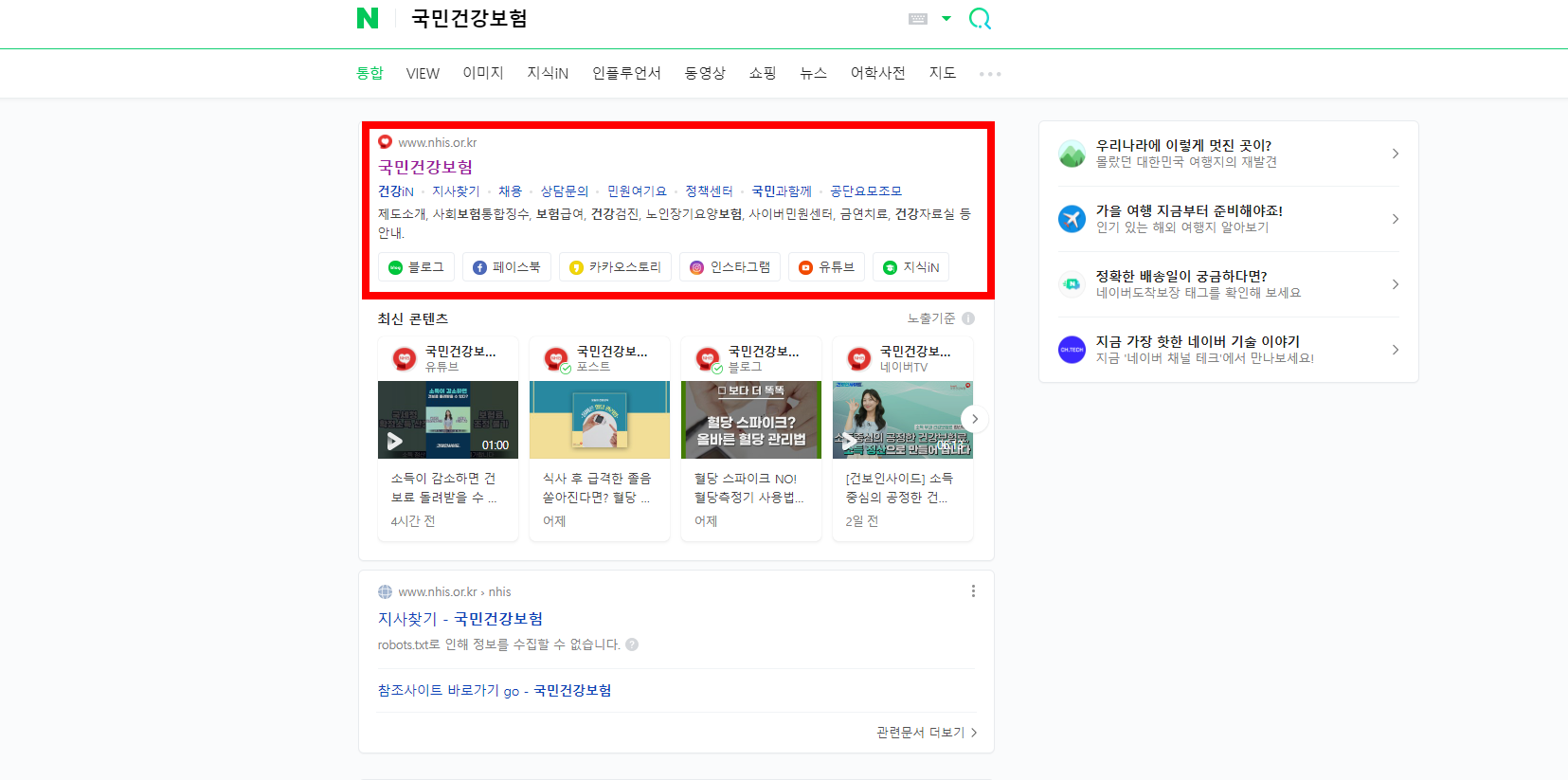Viewport: 1568px width, 780px height.
Task: Open the 이미지 tab
Action: pyautogui.click(x=483, y=73)
